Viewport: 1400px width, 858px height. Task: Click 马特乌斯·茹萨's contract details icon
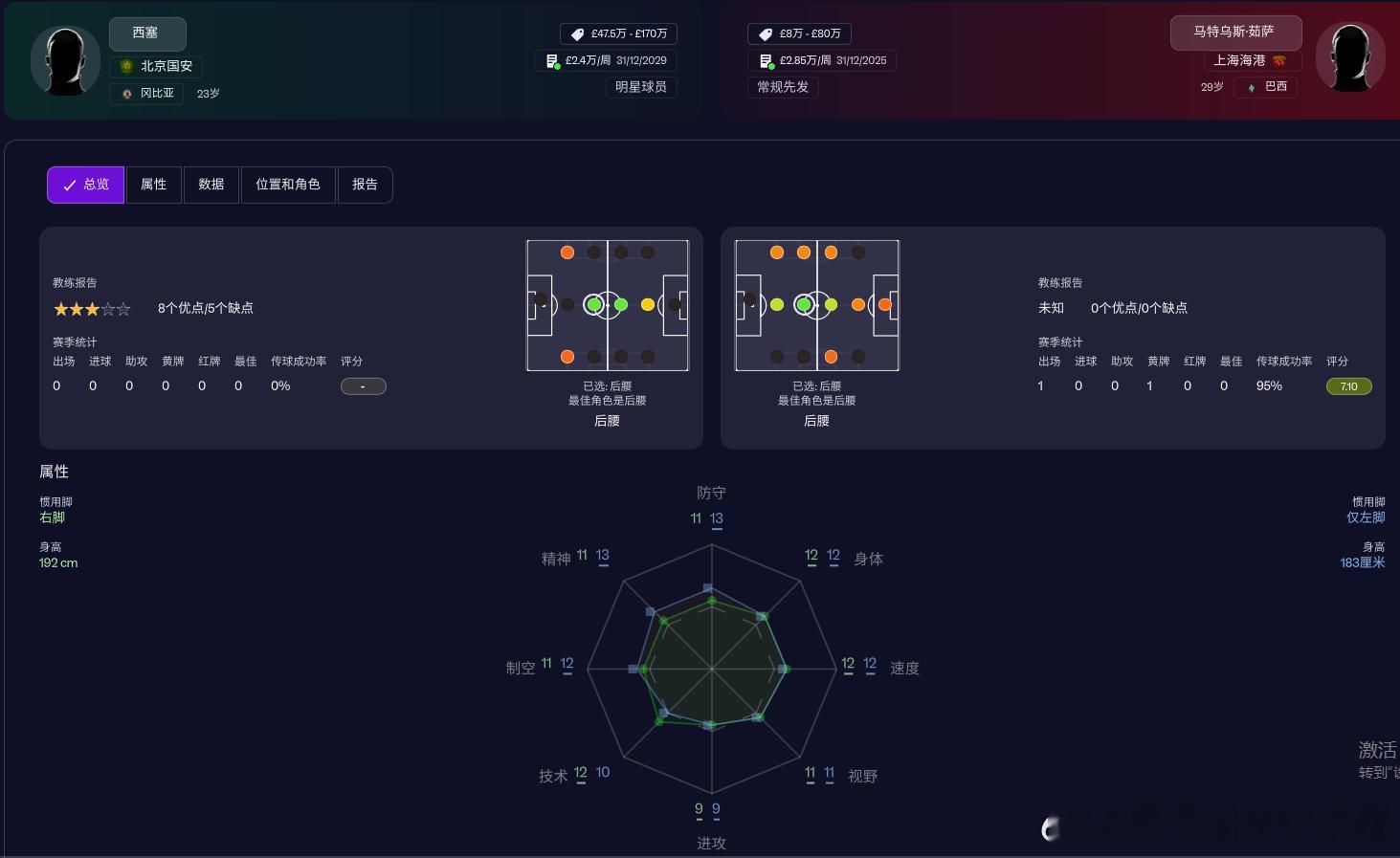[767, 59]
